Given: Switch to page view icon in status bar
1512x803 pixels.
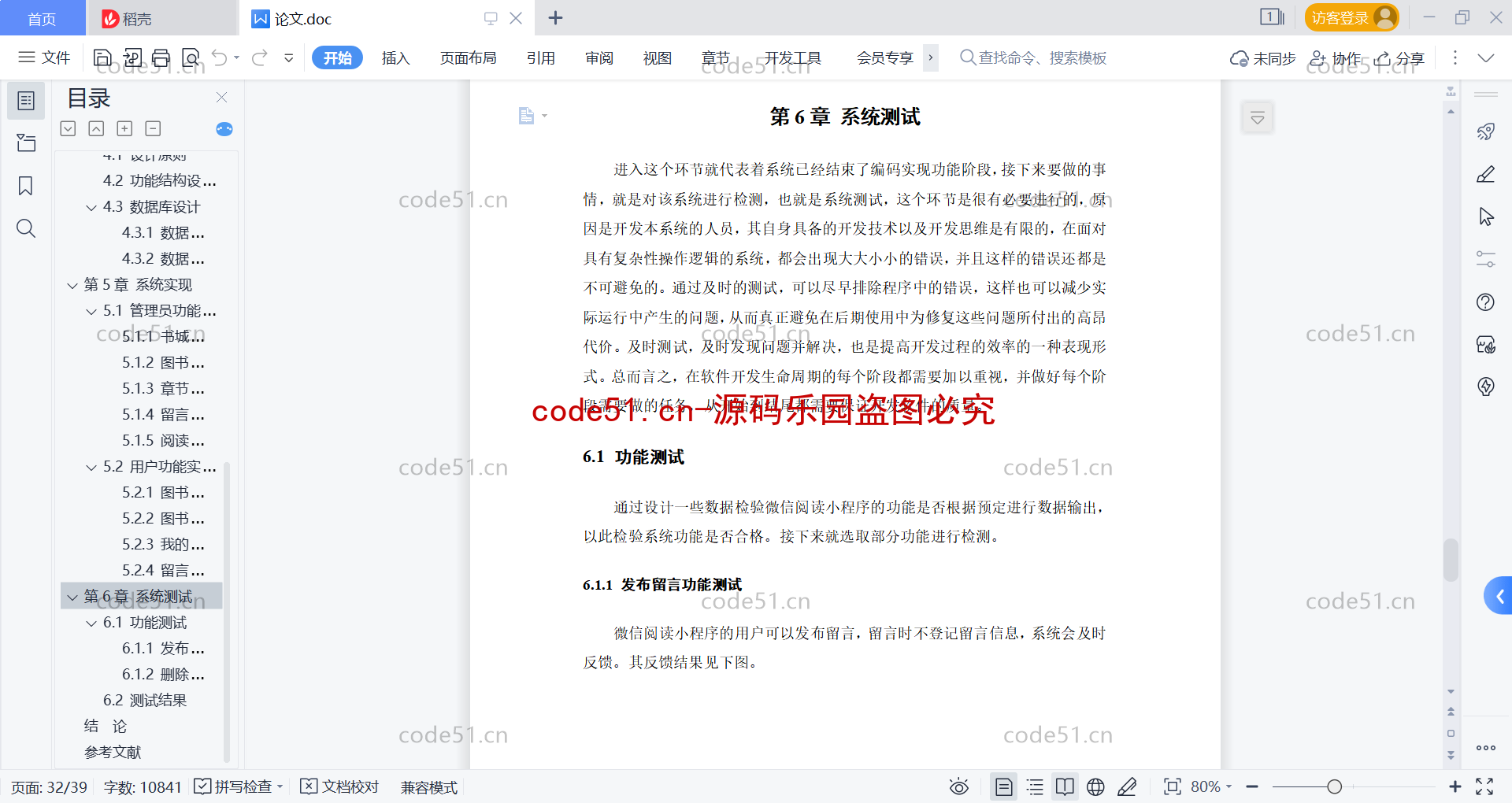Looking at the screenshot, I should tap(1004, 786).
